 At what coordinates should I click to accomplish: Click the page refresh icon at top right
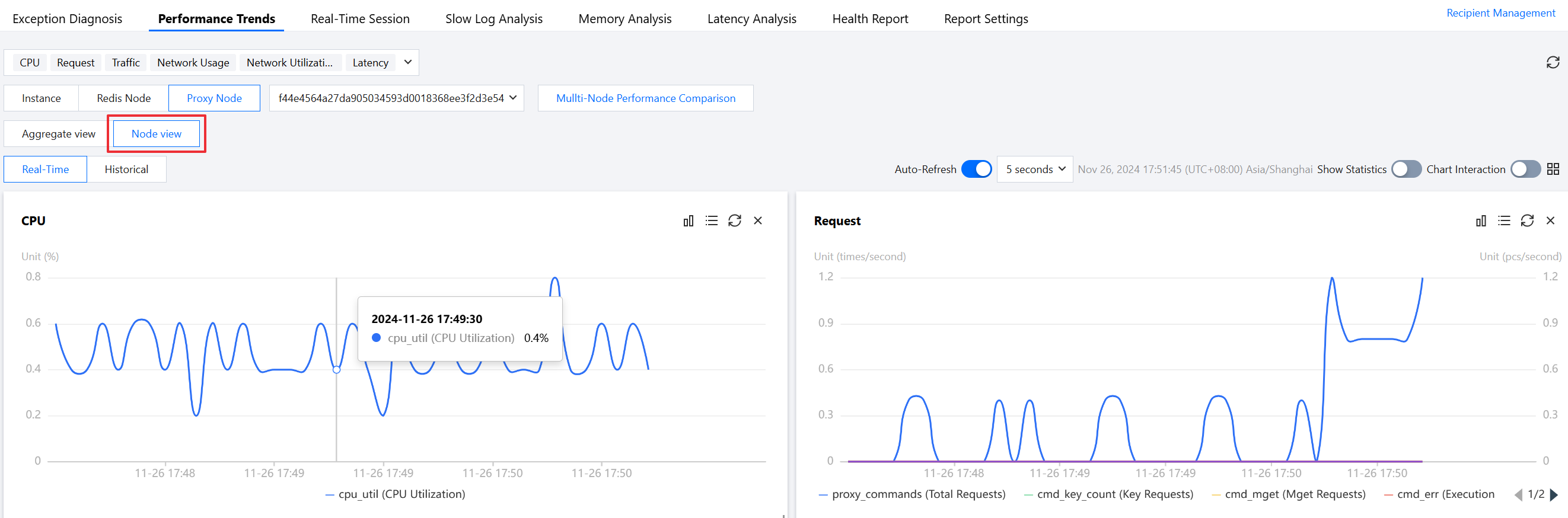click(x=1552, y=63)
